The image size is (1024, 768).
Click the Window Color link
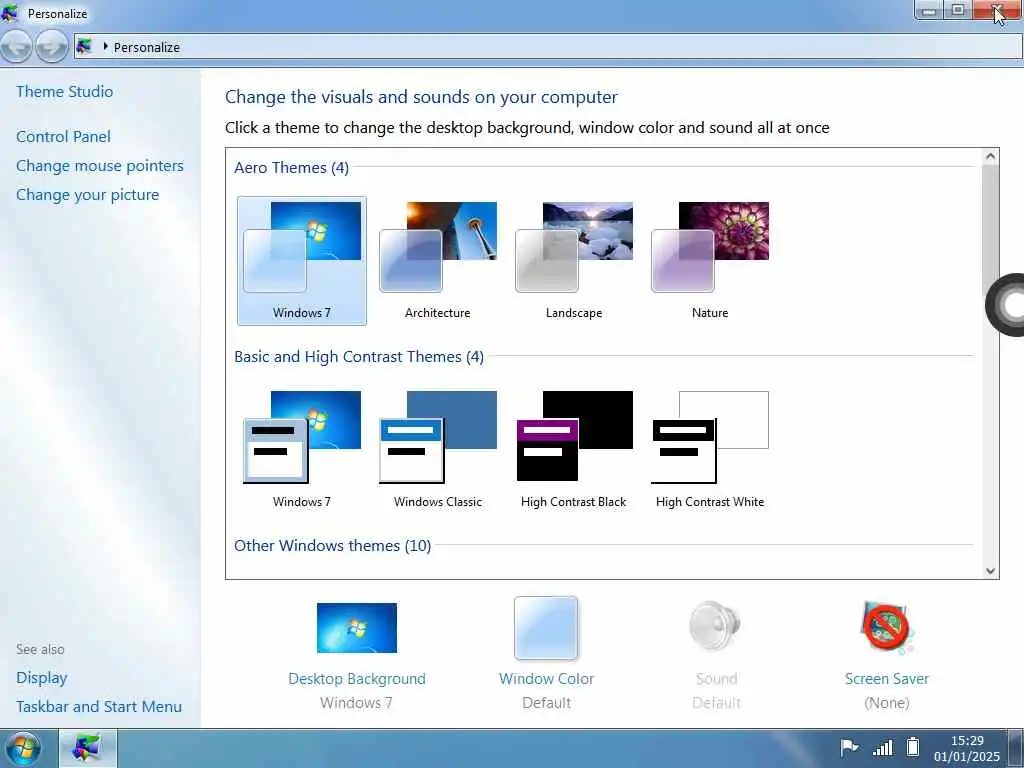[547, 679]
